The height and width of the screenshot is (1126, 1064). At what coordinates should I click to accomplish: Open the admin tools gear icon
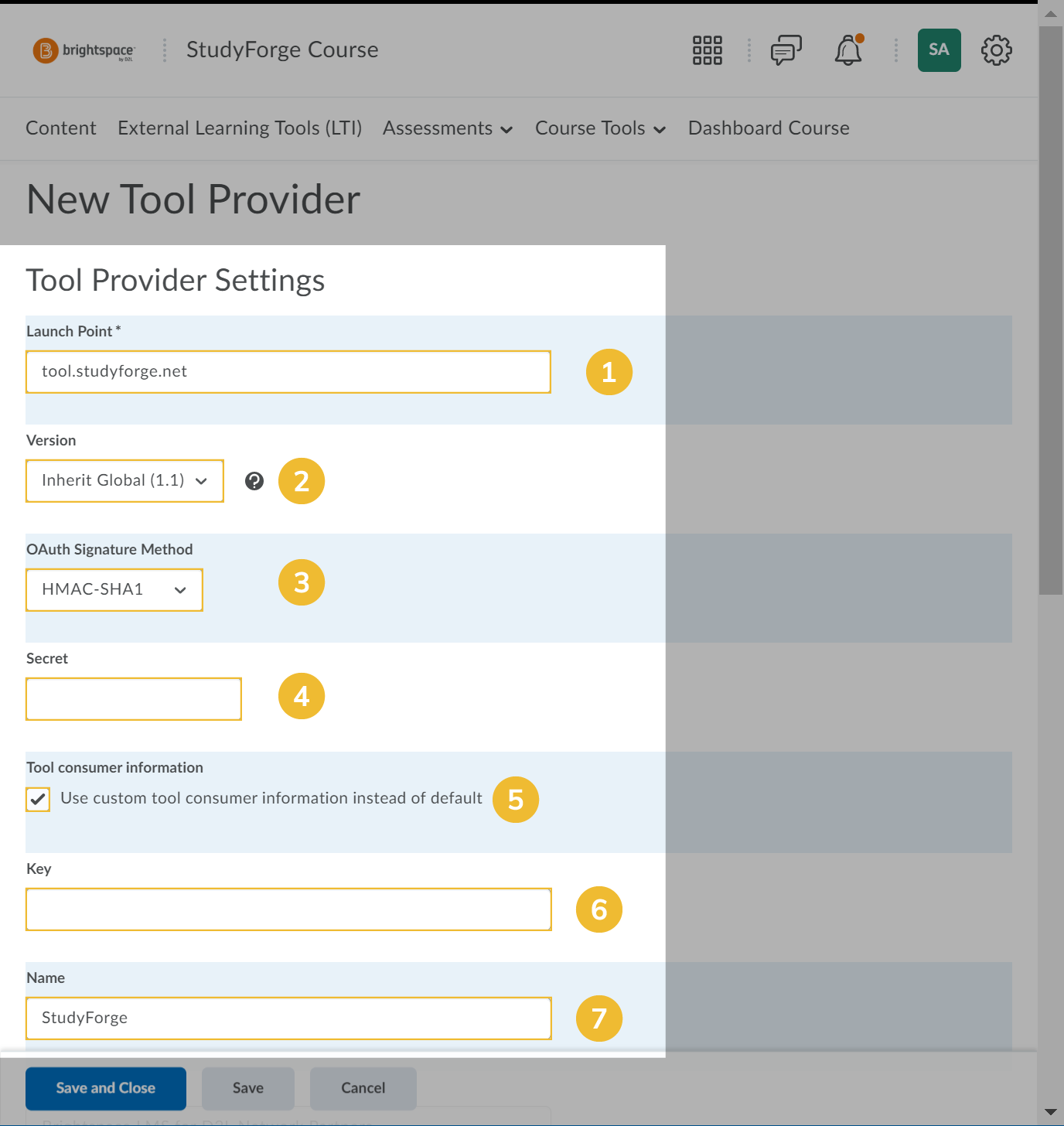point(996,50)
